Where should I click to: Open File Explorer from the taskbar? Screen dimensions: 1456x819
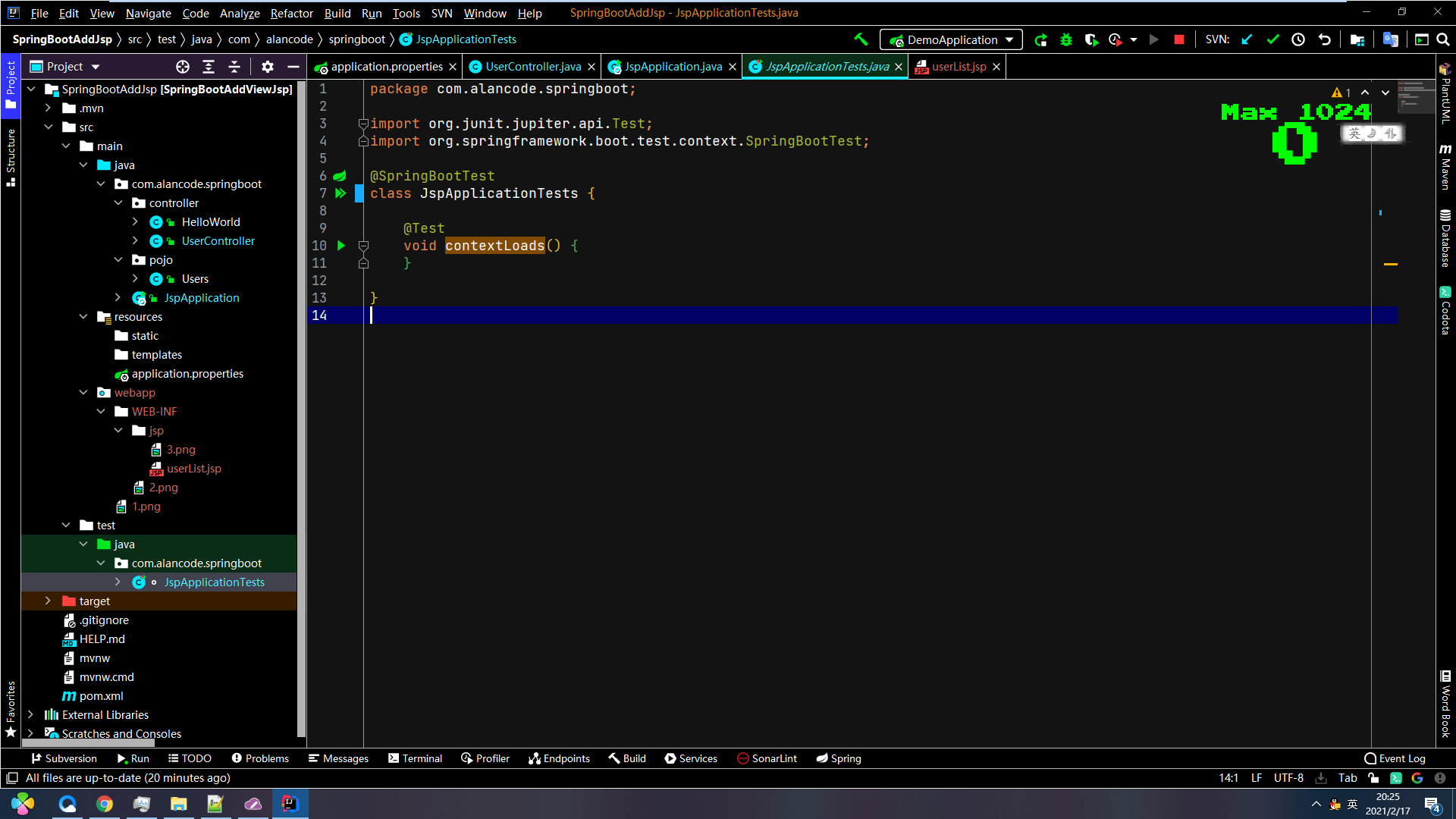[179, 803]
